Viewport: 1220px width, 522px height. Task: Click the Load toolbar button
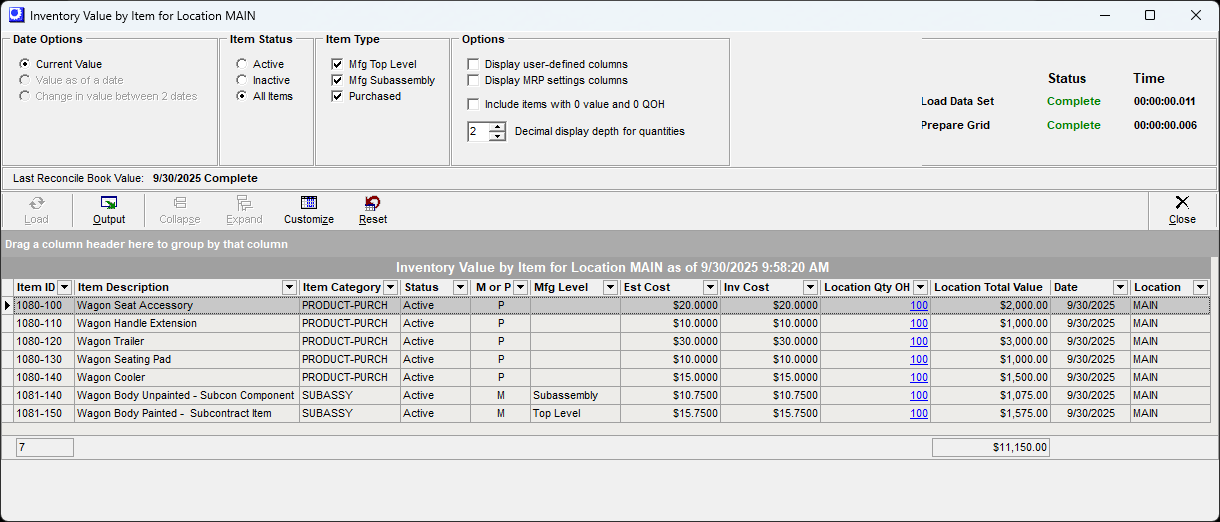click(x=36, y=210)
